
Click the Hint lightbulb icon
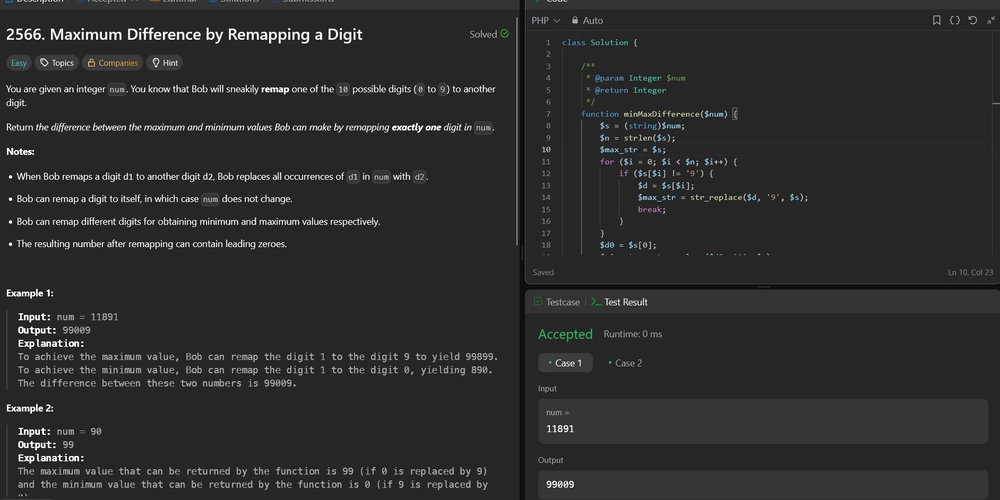coord(156,62)
